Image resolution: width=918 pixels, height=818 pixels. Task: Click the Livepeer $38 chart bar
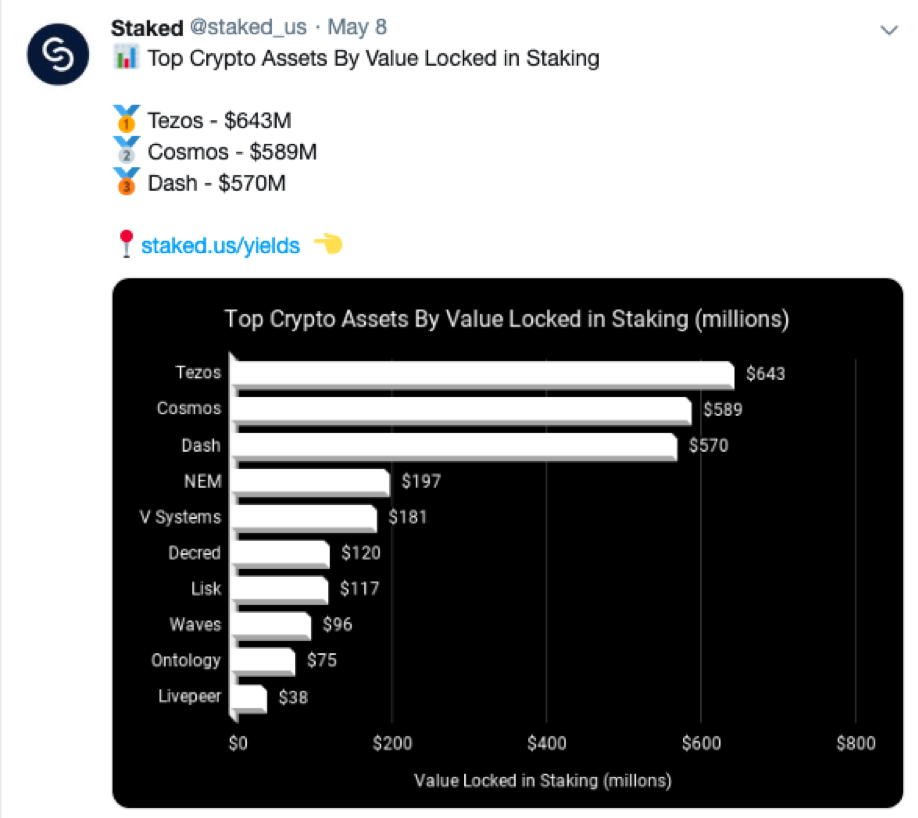[249, 697]
